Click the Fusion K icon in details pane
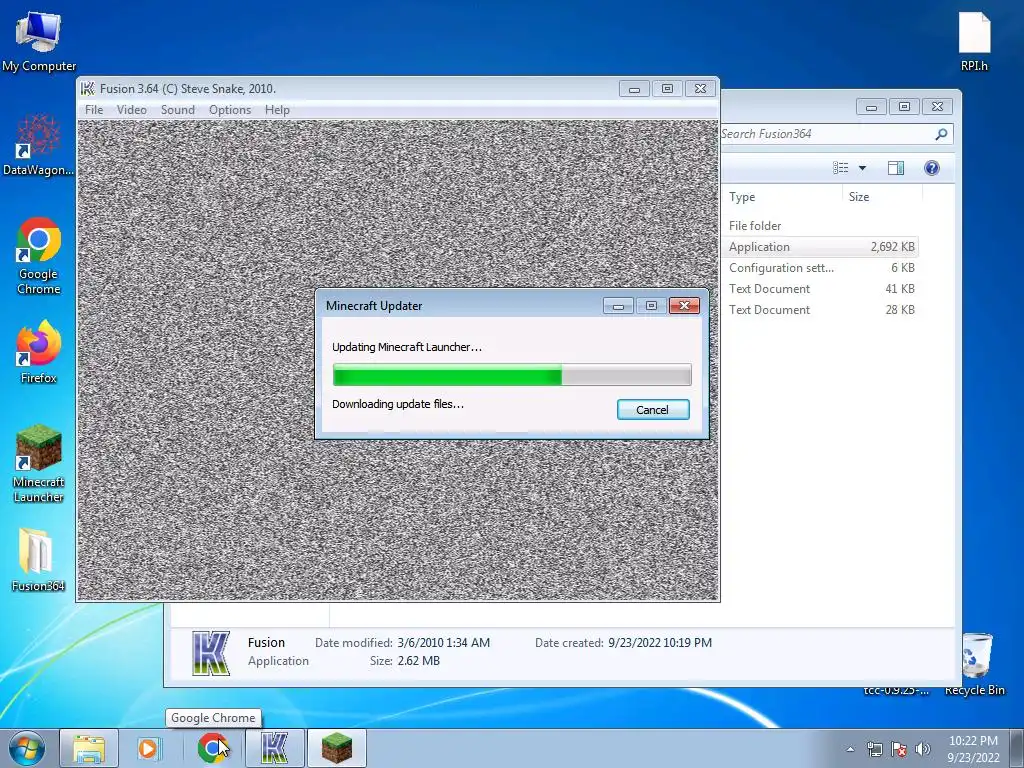Viewport: 1024px width, 768px height. pyautogui.click(x=211, y=652)
